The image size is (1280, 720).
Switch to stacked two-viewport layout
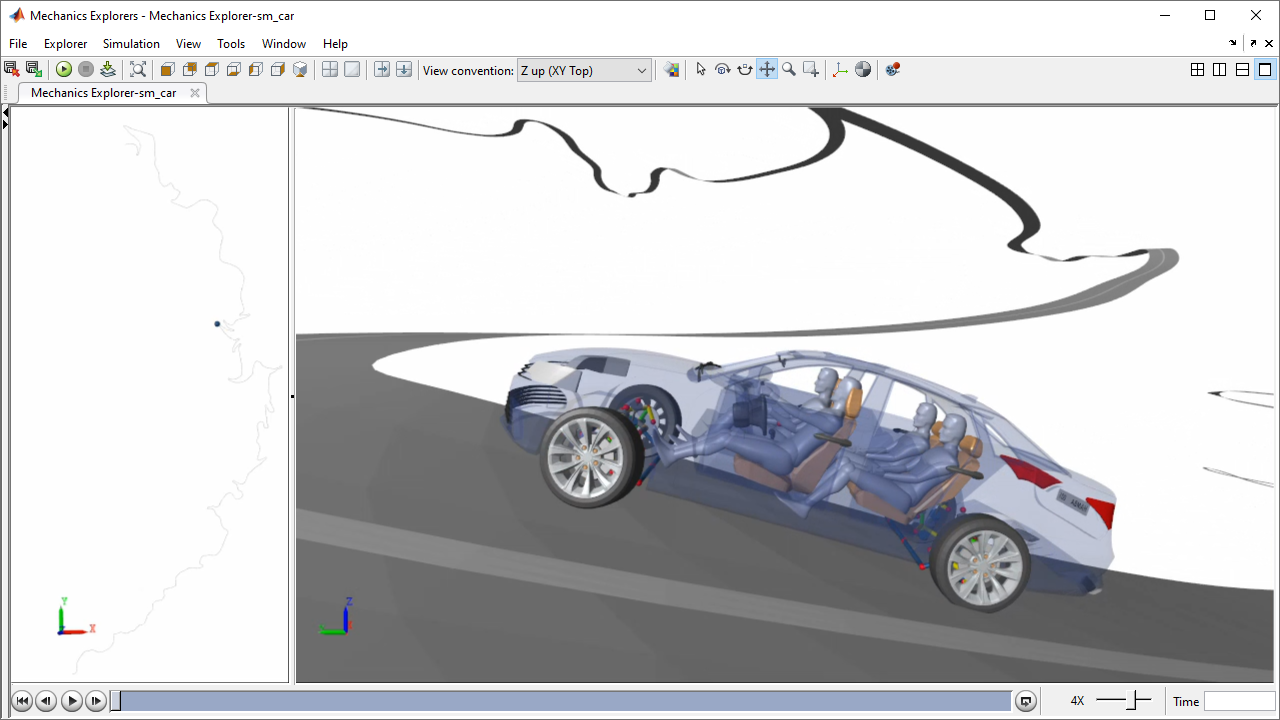coord(1242,70)
